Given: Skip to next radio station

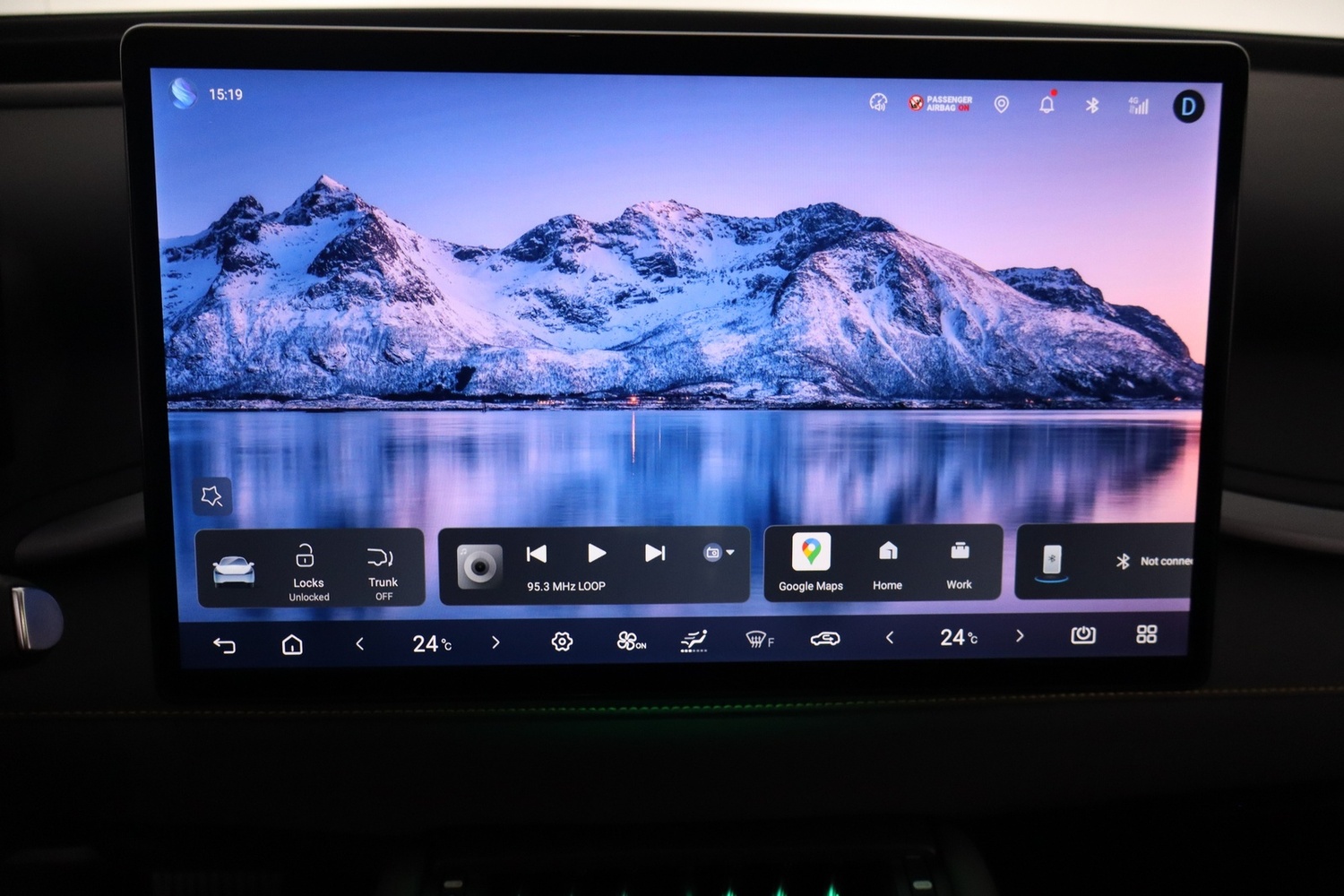Looking at the screenshot, I should click(655, 554).
